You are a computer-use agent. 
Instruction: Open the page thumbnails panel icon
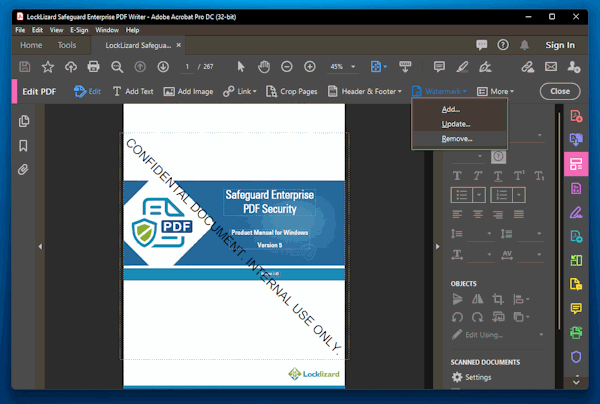tap(23, 121)
